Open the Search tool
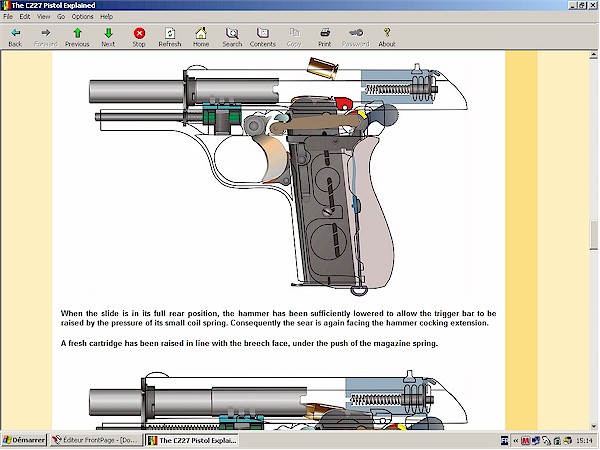The image size is (600, 450). click(x=232, y=38)
